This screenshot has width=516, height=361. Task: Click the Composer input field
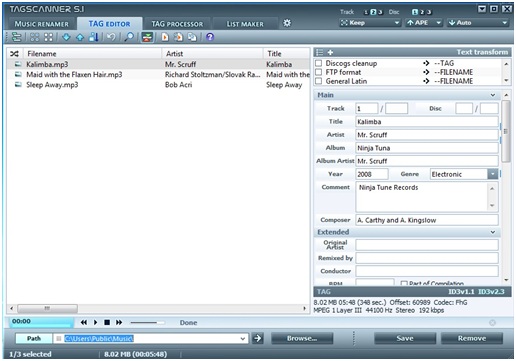coord(427,220)
